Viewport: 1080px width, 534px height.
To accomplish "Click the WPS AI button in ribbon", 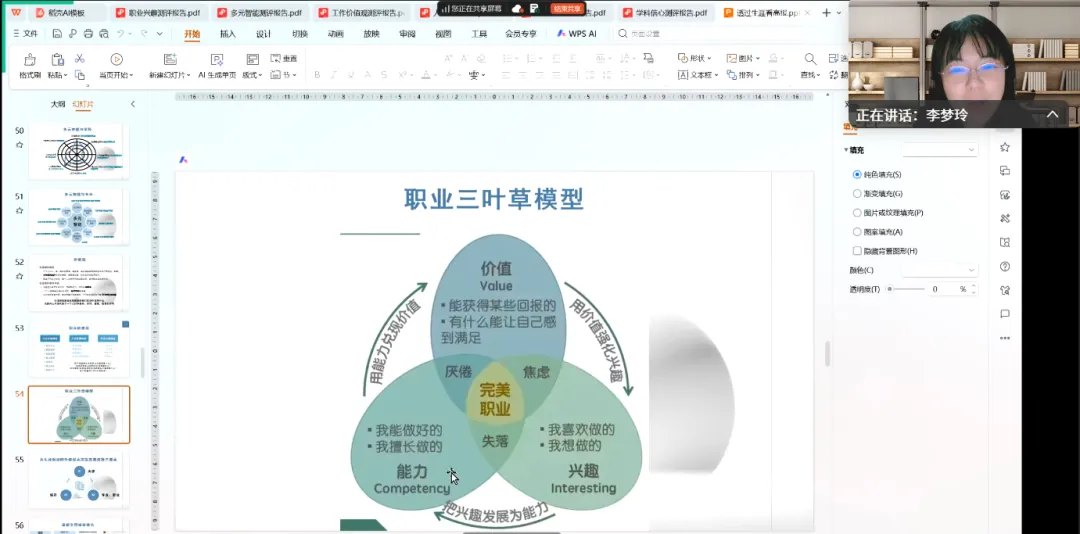I will pos(577,34).
